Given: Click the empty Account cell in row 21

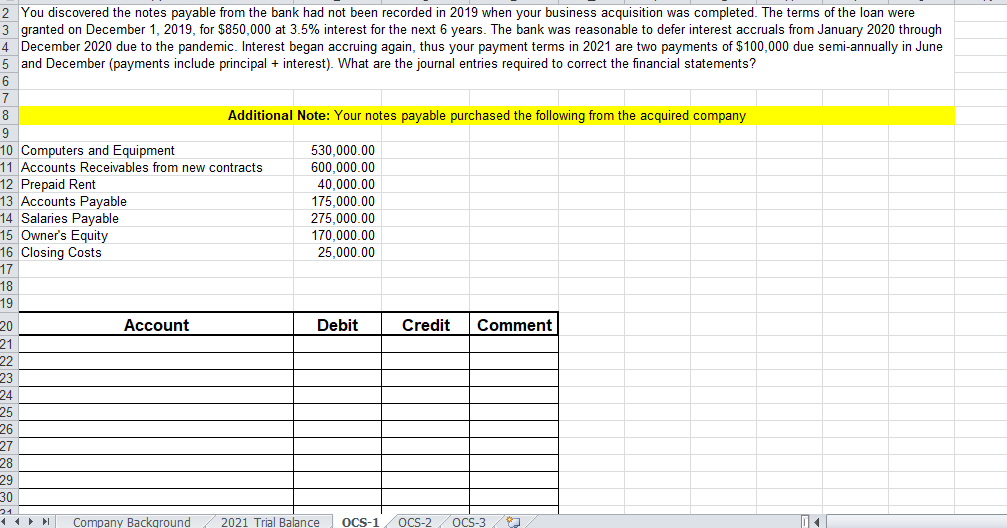Looking at the screenshot, I should tap(156, 344).
